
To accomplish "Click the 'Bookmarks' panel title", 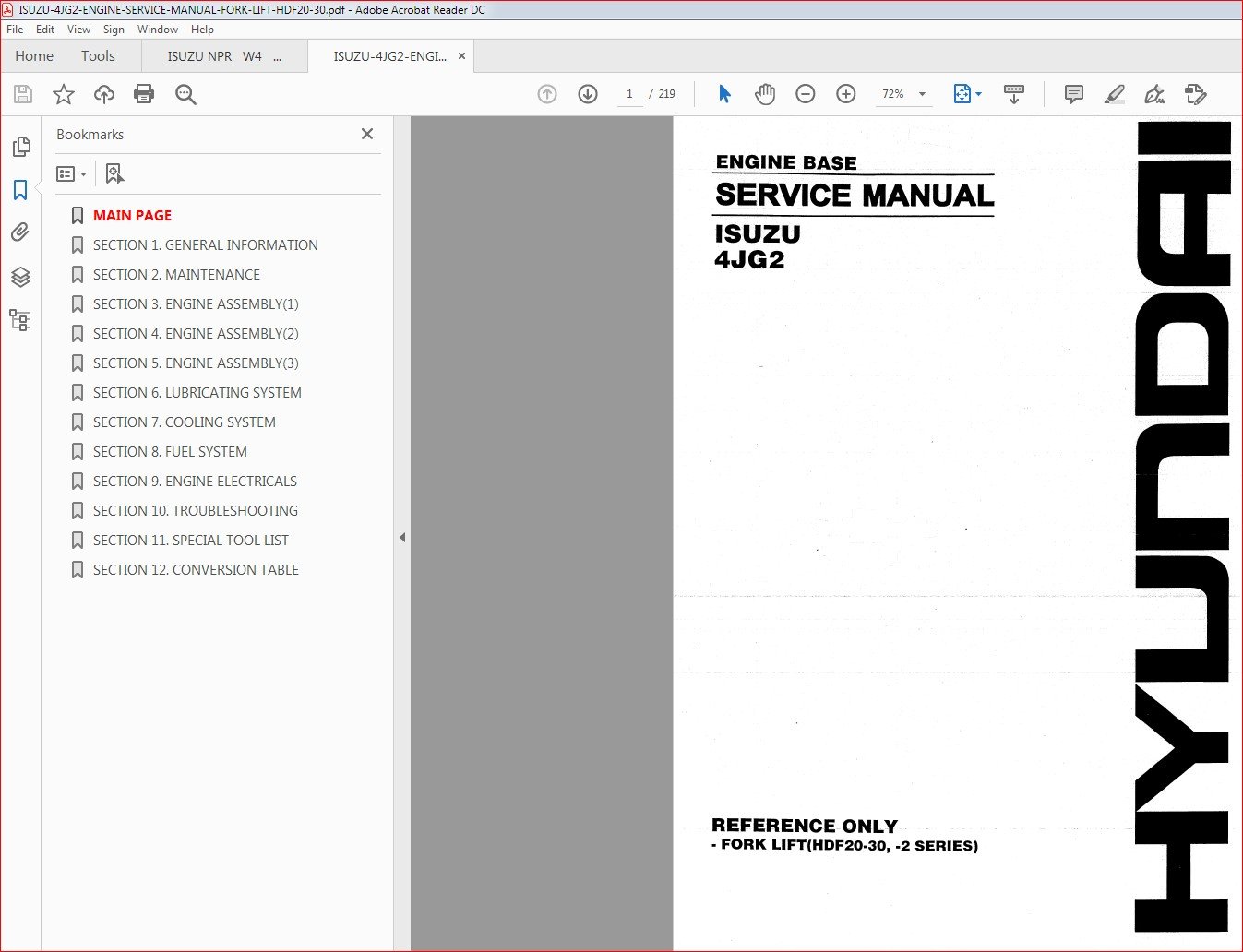I will tap(90, 135).
